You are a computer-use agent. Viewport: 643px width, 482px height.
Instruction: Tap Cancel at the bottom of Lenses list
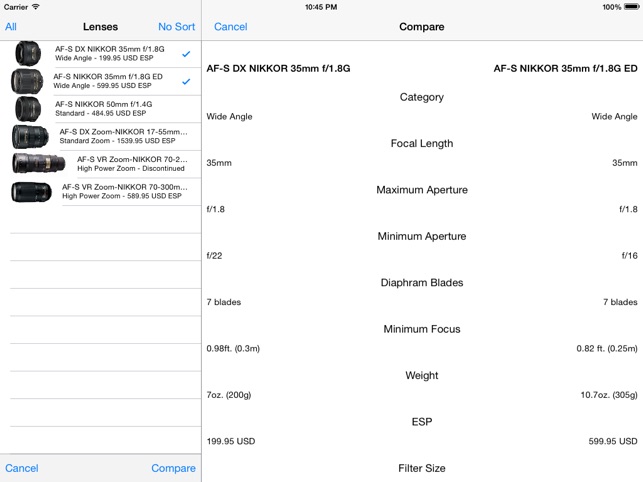tap(22, 468)
